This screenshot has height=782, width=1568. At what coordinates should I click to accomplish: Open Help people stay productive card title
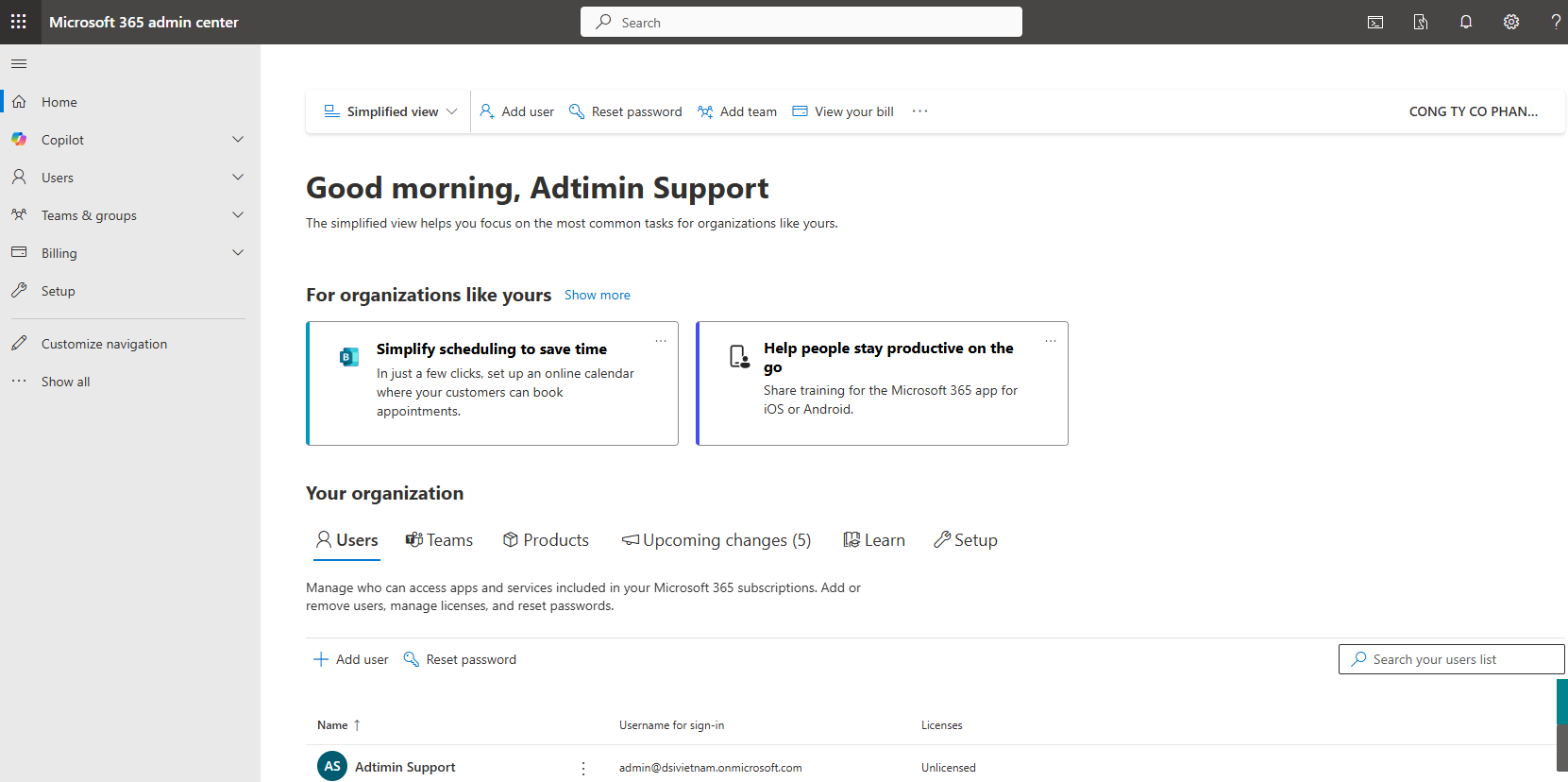click(x=888, y=357)
